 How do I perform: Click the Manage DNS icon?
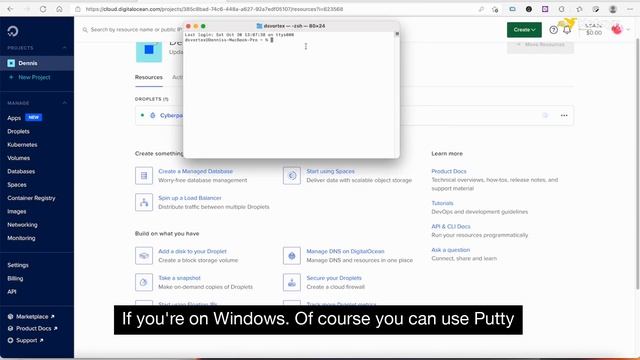[292, 256]
